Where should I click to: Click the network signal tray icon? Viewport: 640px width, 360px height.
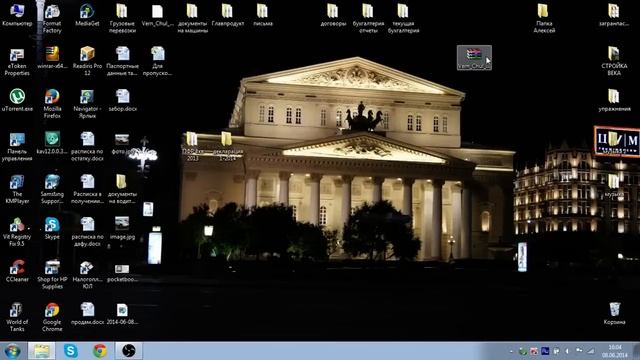(590, 351)
